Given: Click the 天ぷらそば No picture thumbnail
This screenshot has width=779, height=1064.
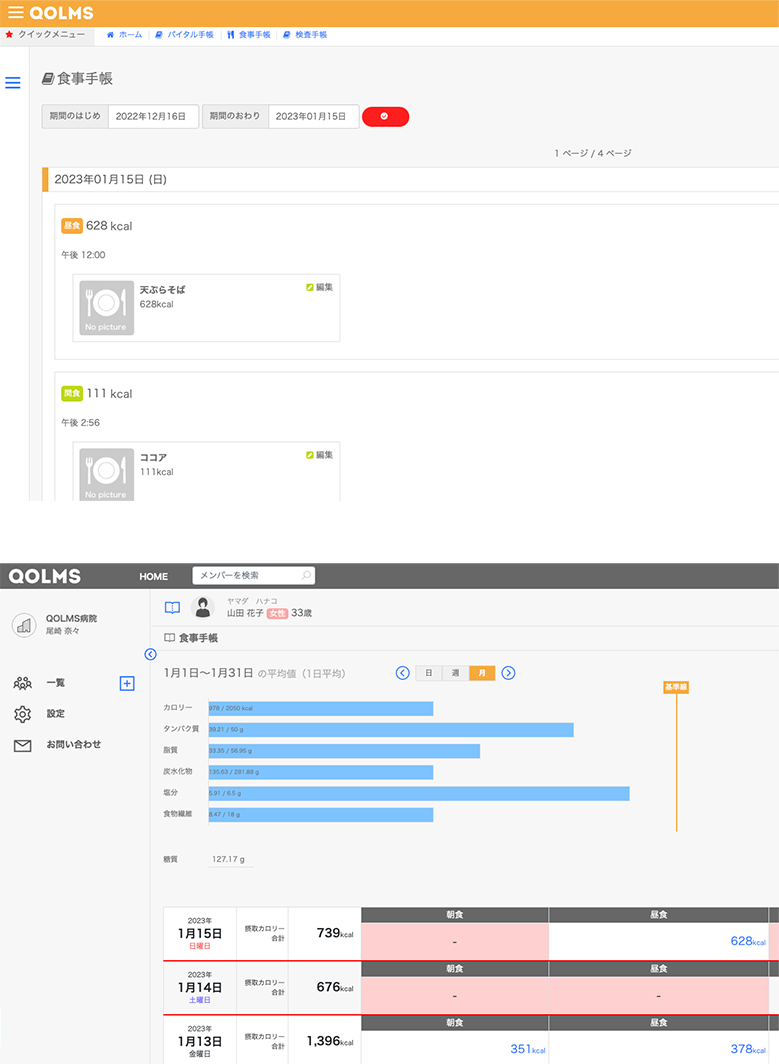Looking at the screenshot, I should click(106, 307).
